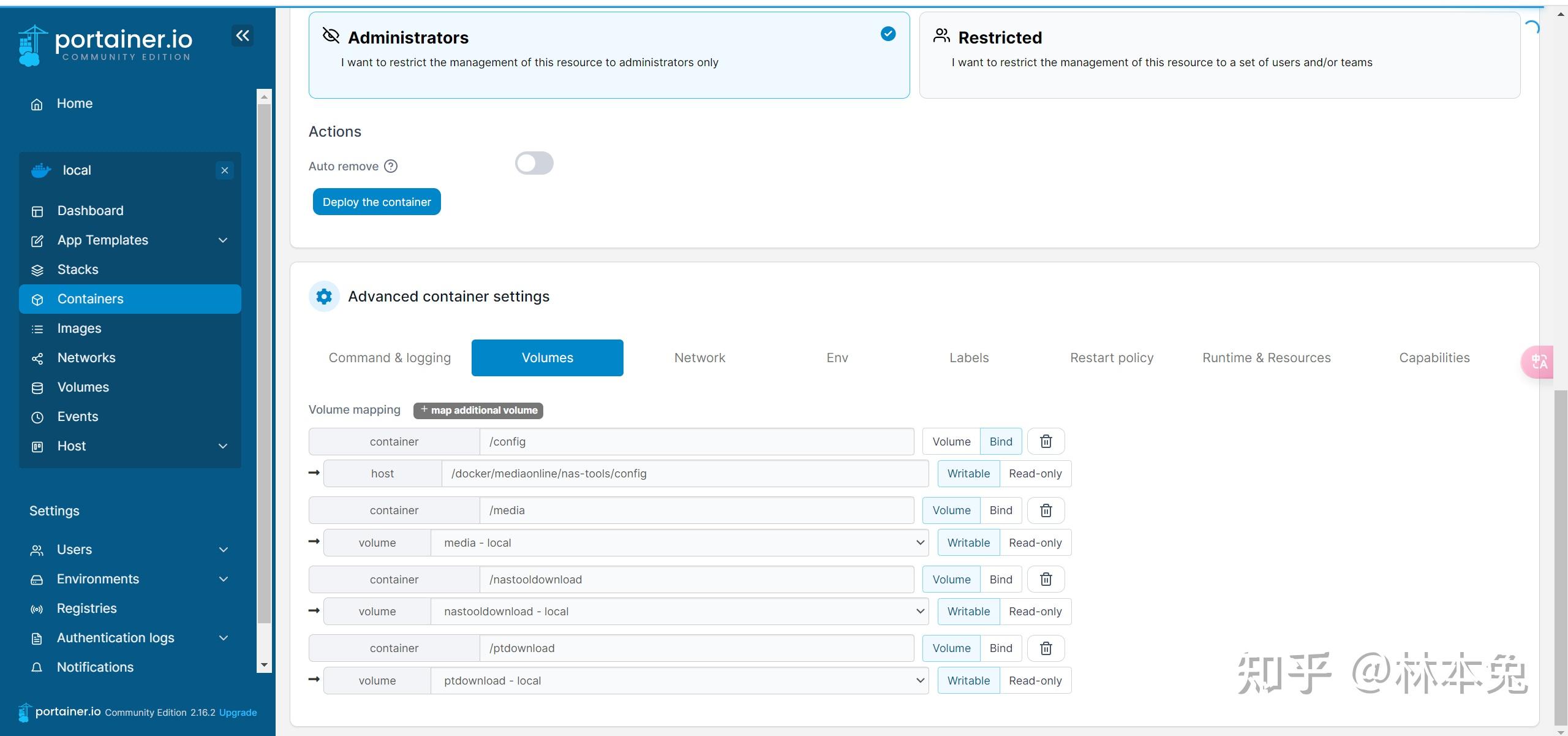Set /config host mapping to Read-only
The image size is (1568, 736).
pyautogui.click(x=1035, y=474)
